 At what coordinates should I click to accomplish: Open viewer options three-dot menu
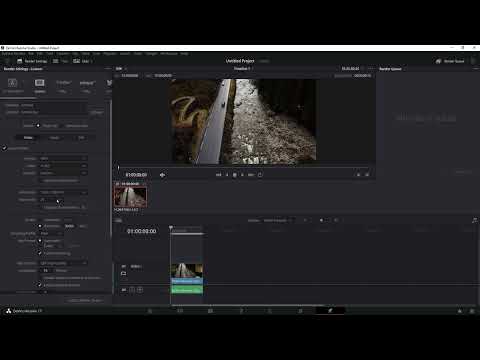tap(371, 69)
